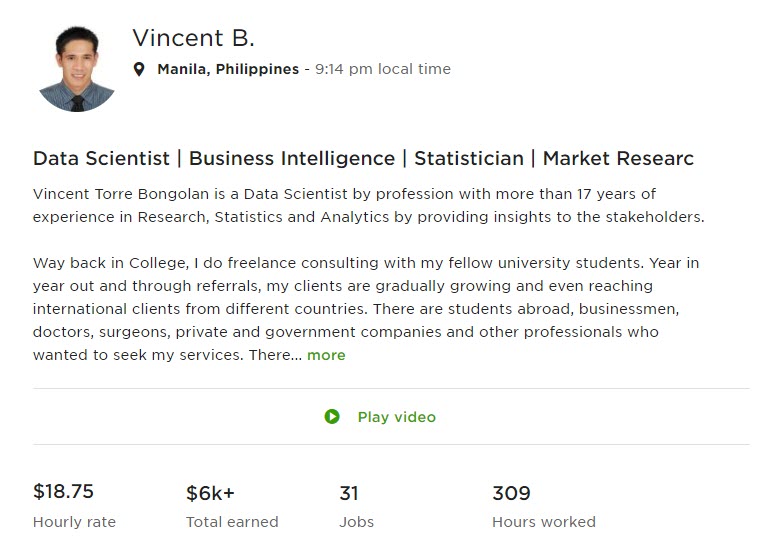This screenshot has width=778, height=559.
Task: Click the first overview paragraph about Vincent Torre Bongolan
Action: click(369, 205)
